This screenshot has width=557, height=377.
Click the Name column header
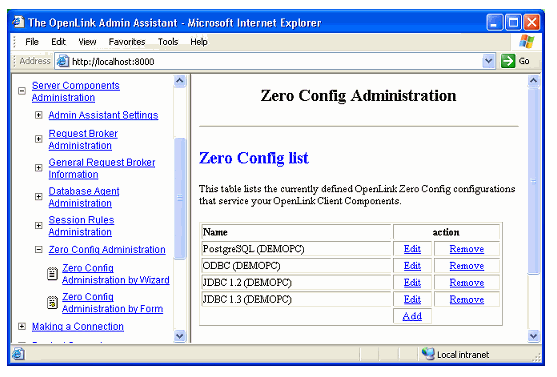point(296,232)
